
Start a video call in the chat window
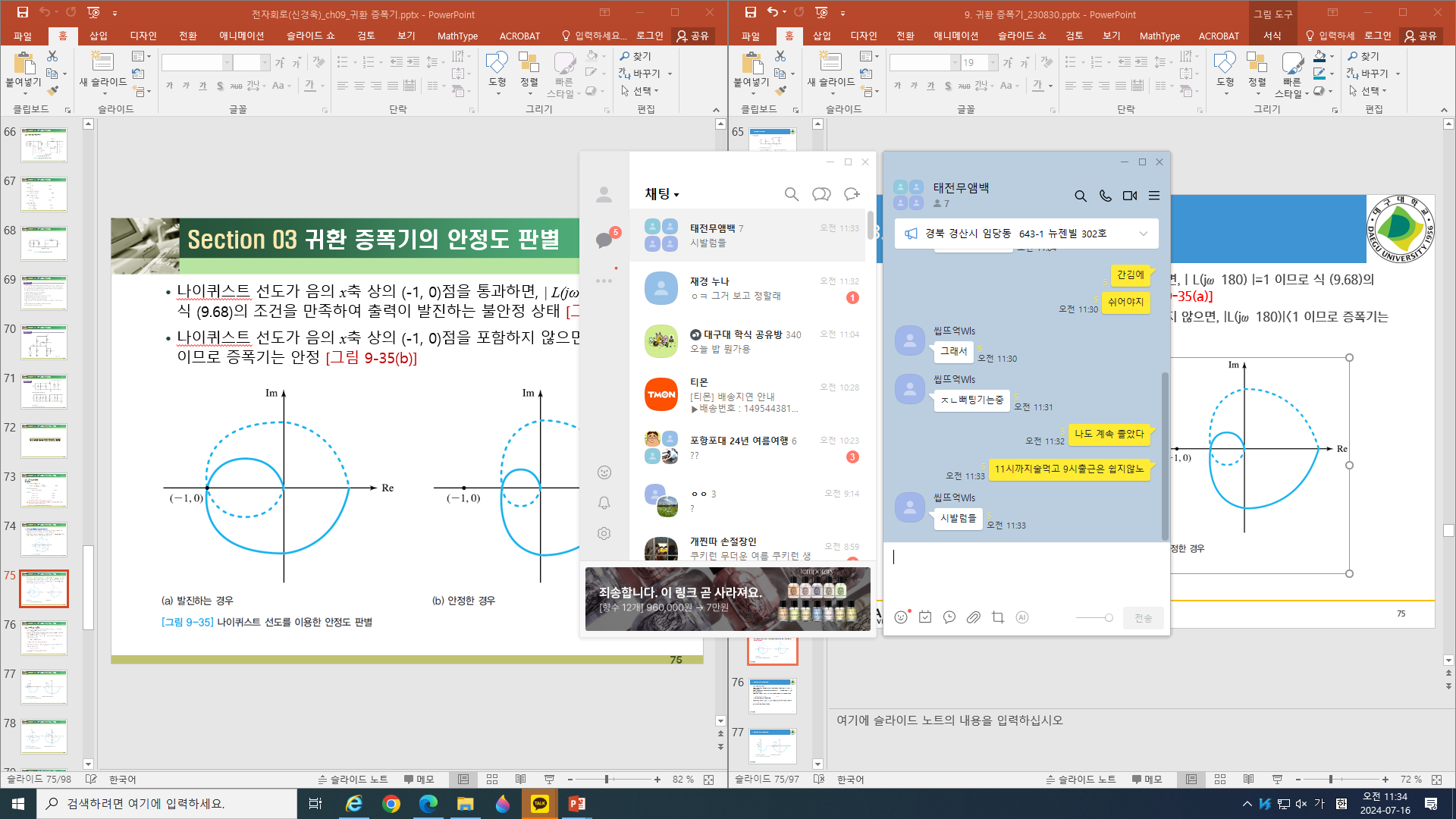(1129, 196)
